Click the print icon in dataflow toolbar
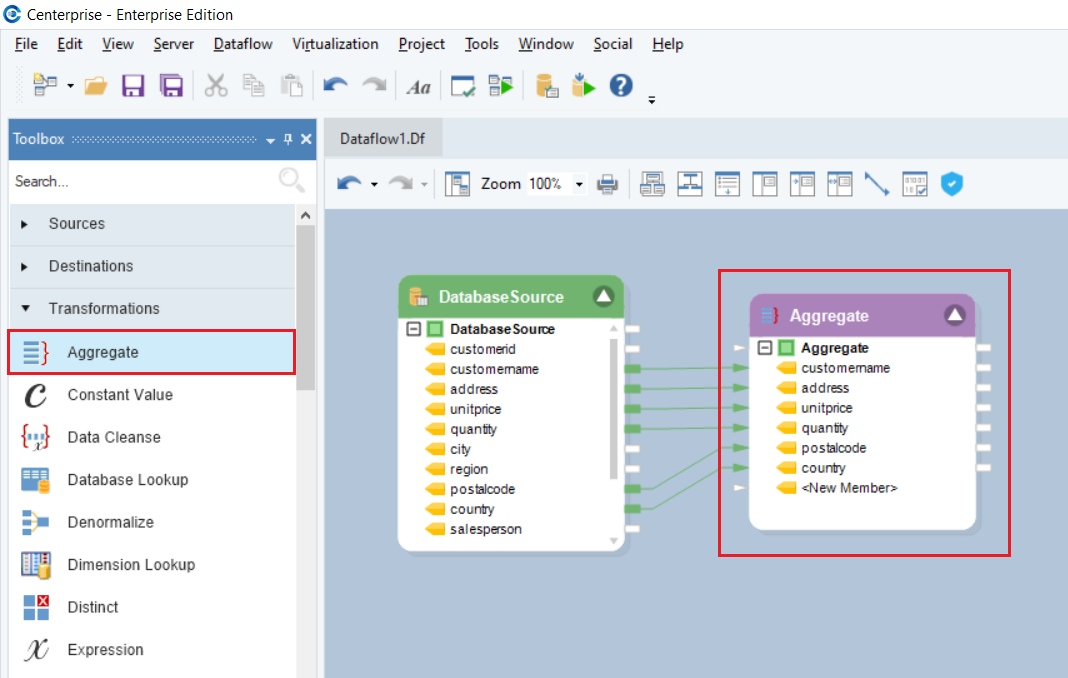This screenshot has height=678, width=1068. click(607, 184)
